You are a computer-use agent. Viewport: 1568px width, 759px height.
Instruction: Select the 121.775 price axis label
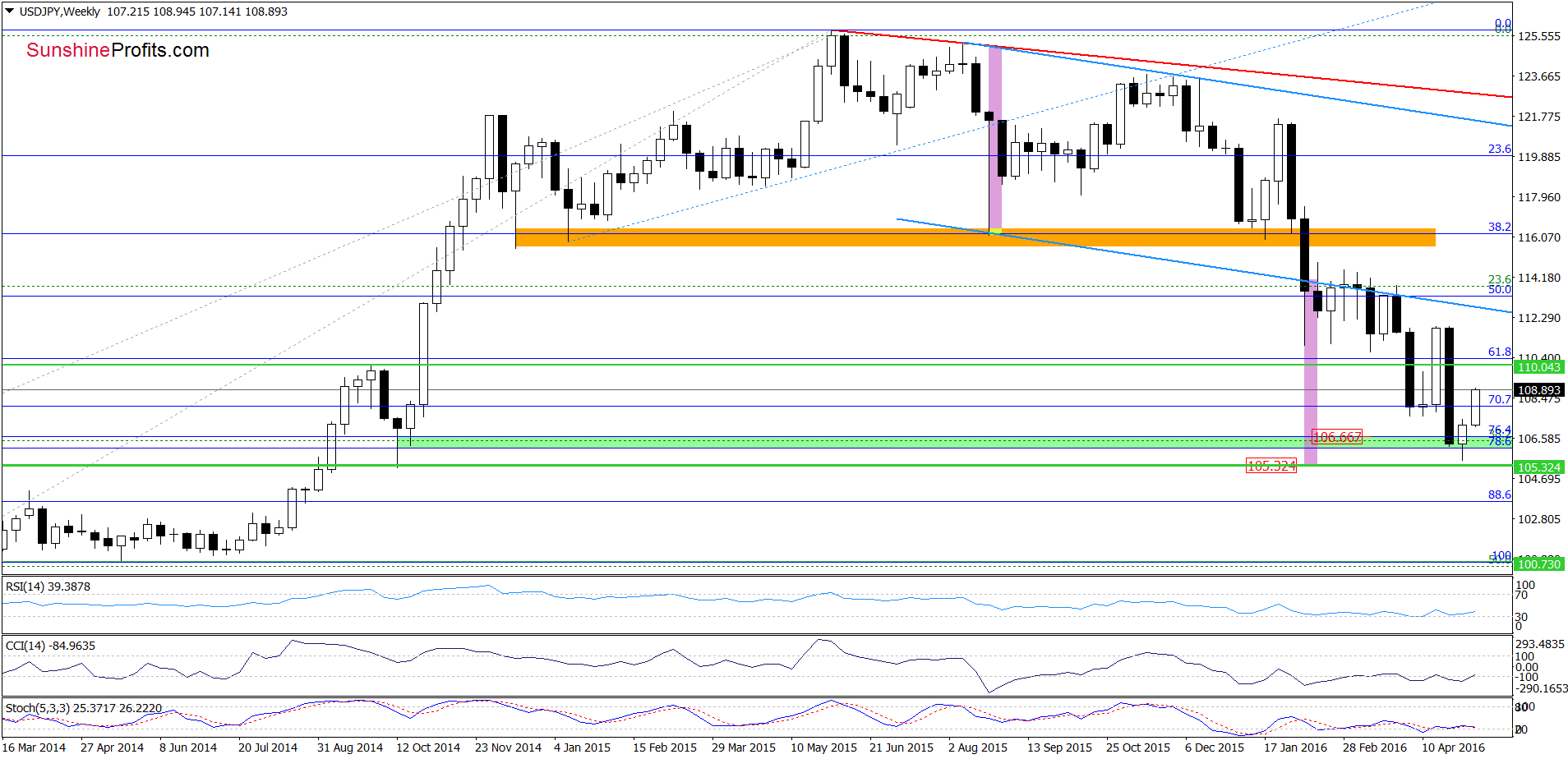click(x=1538, y=117)
